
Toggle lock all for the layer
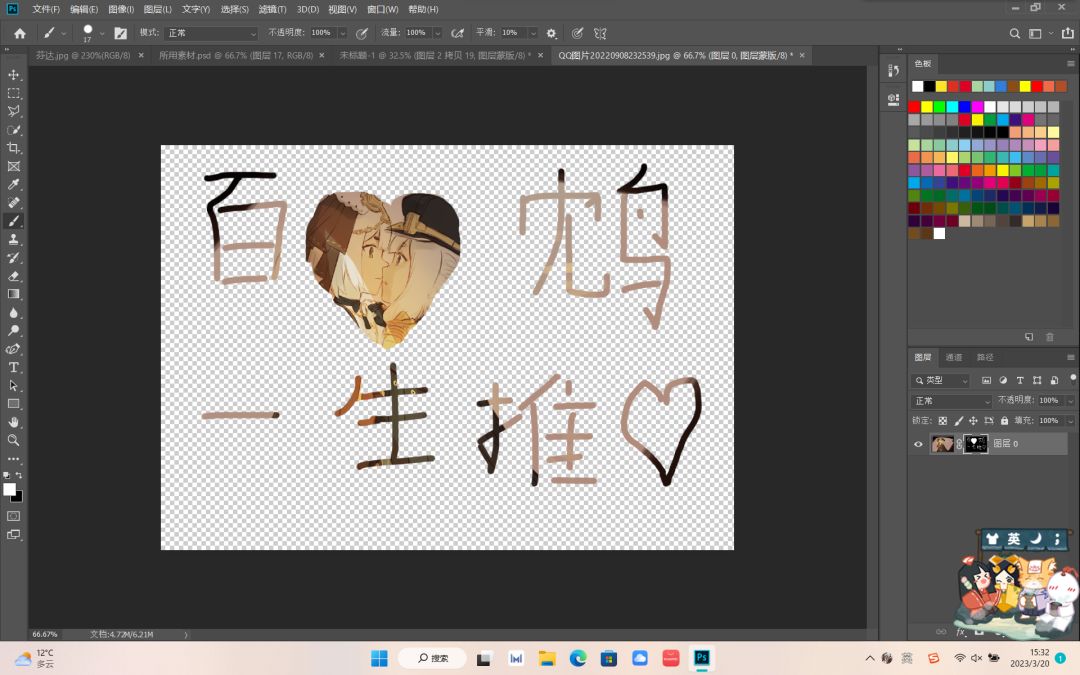(x=1005, y=421)
